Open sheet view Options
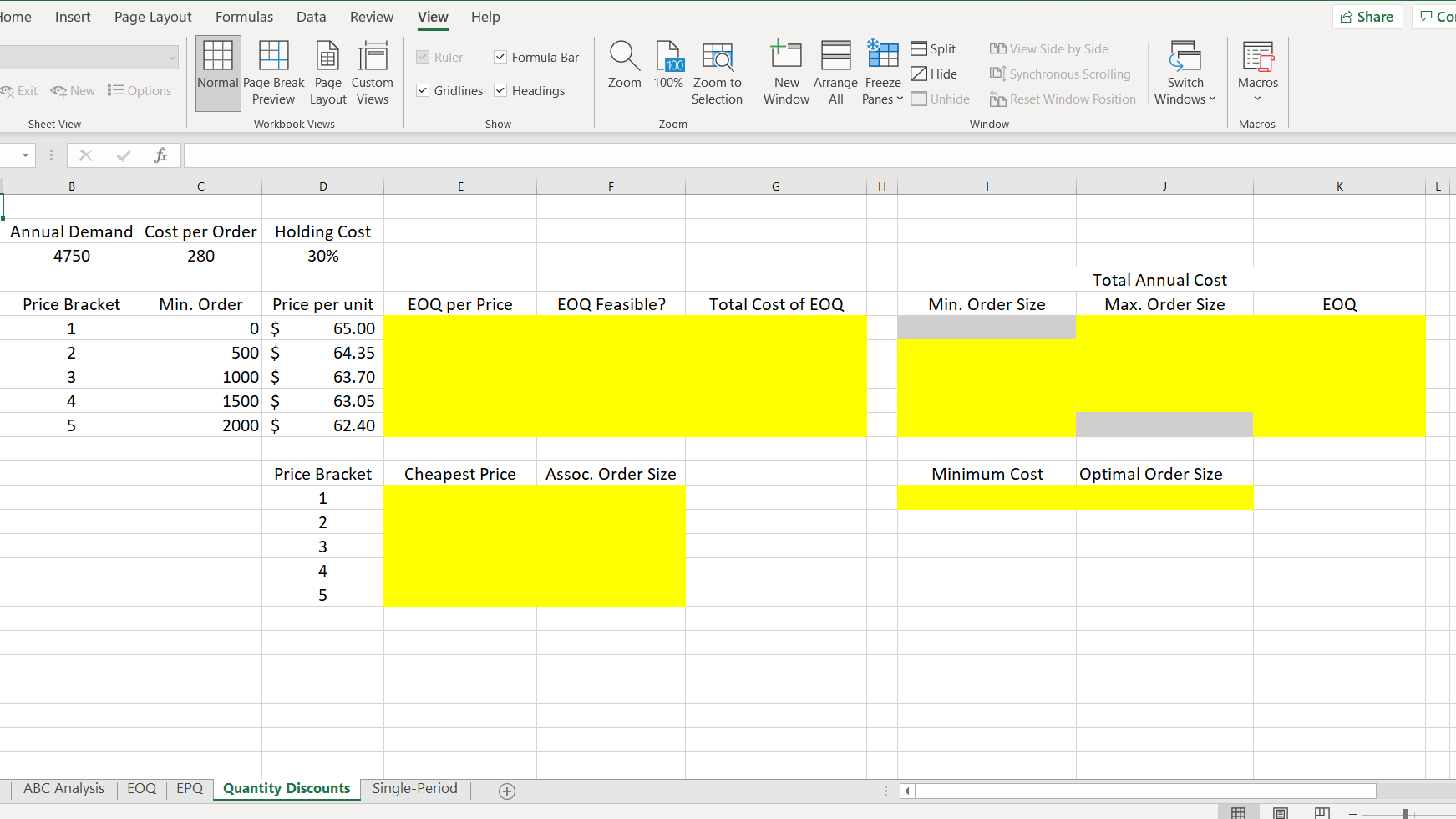 (140, 91)
